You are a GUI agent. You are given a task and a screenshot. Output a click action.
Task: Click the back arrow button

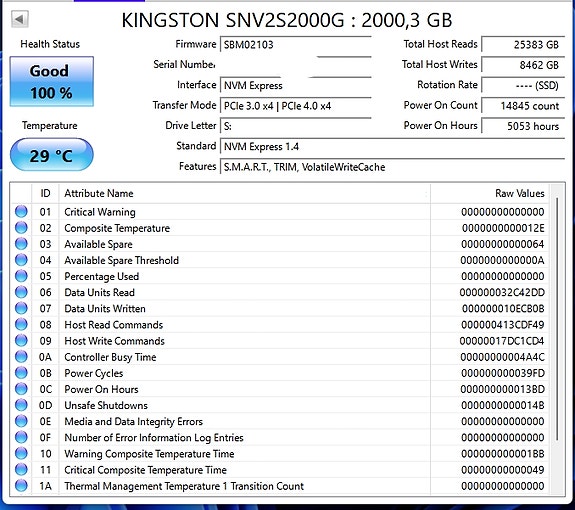click(20, 19)
